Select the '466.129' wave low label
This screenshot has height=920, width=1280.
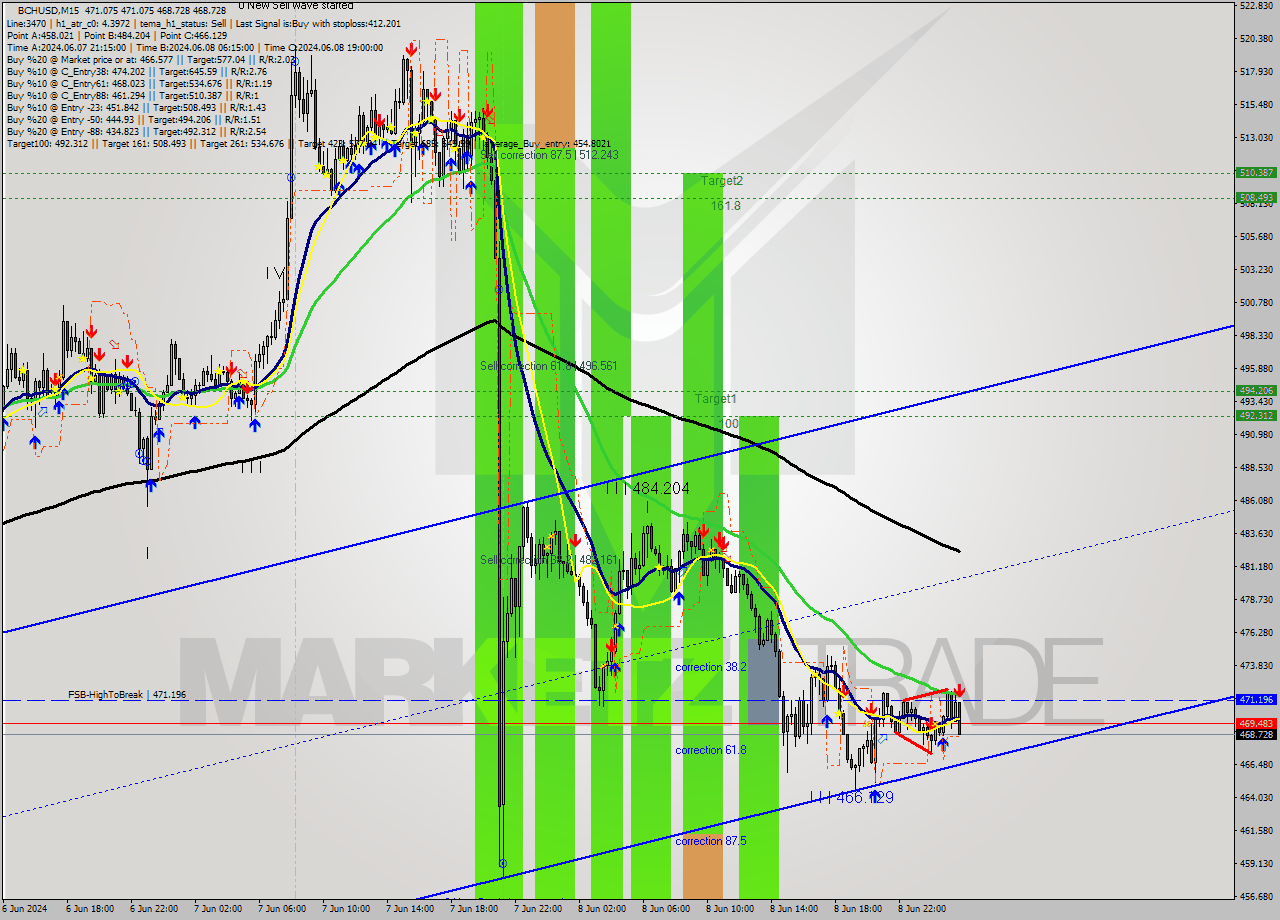(863, 797)
